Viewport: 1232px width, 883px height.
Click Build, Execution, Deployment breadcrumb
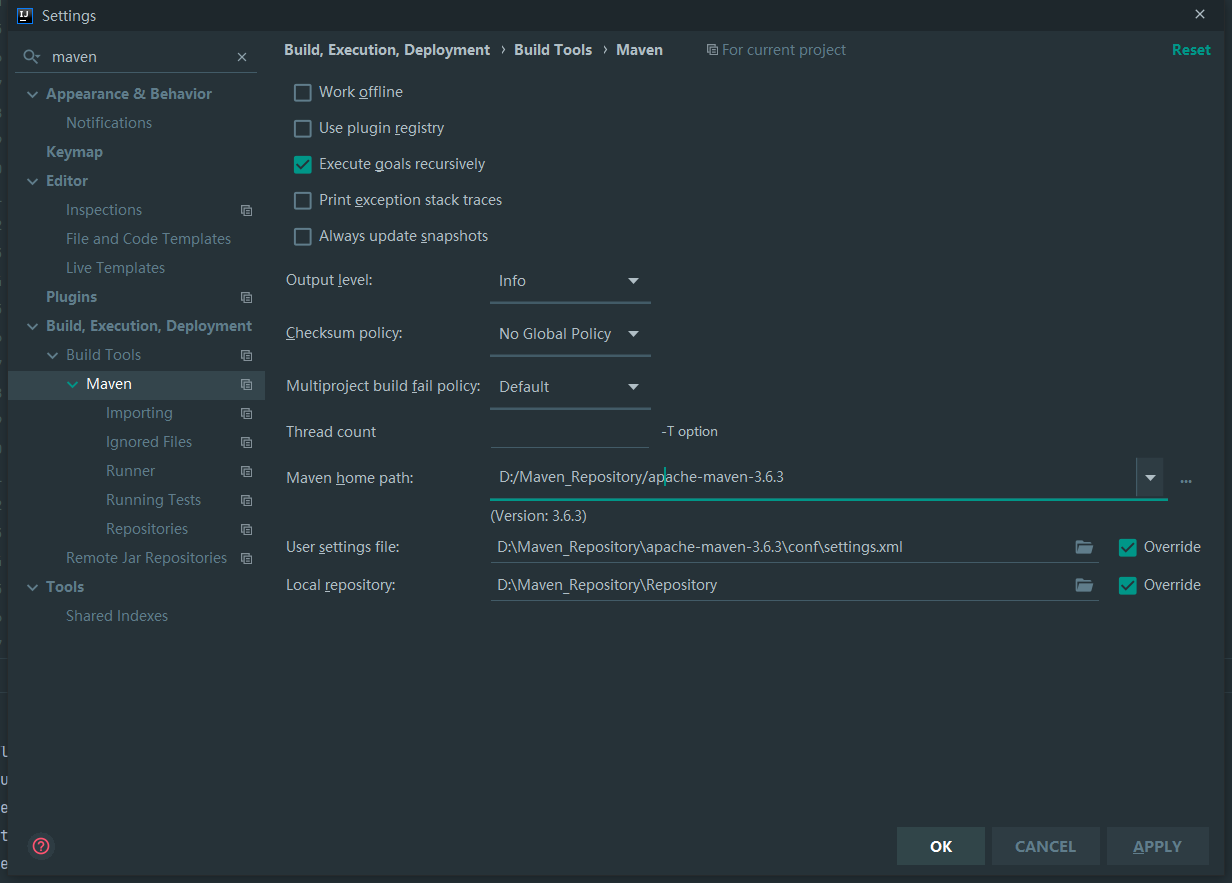[x=387, y=50]
